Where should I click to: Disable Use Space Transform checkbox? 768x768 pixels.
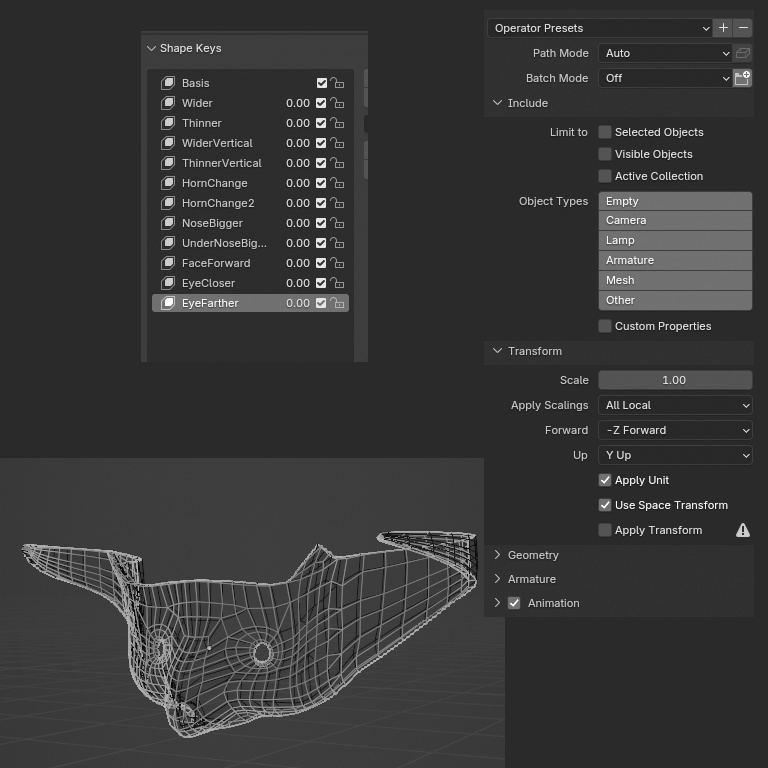pyautogui.click(x=605, y=505)
